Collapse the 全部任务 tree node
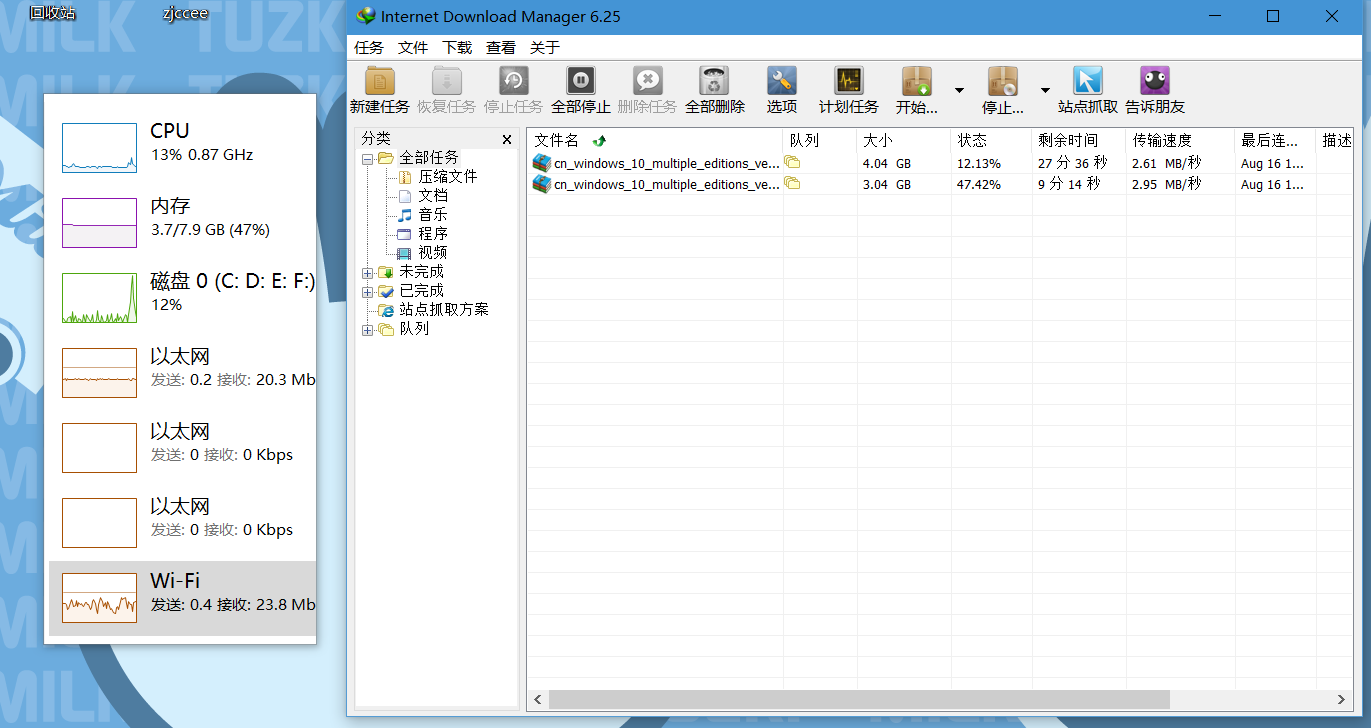 click(x=368, y=158)
